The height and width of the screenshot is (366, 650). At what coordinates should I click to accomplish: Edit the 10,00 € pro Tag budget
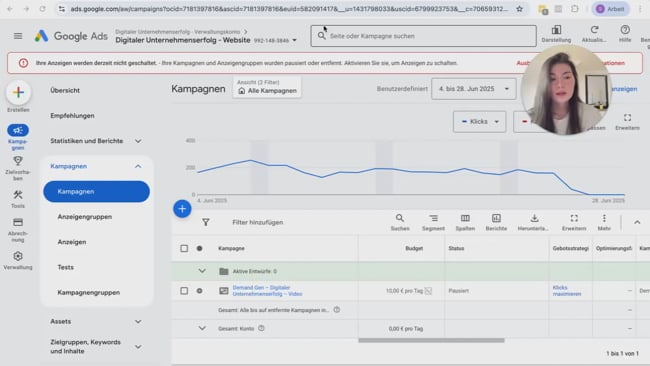404,291
